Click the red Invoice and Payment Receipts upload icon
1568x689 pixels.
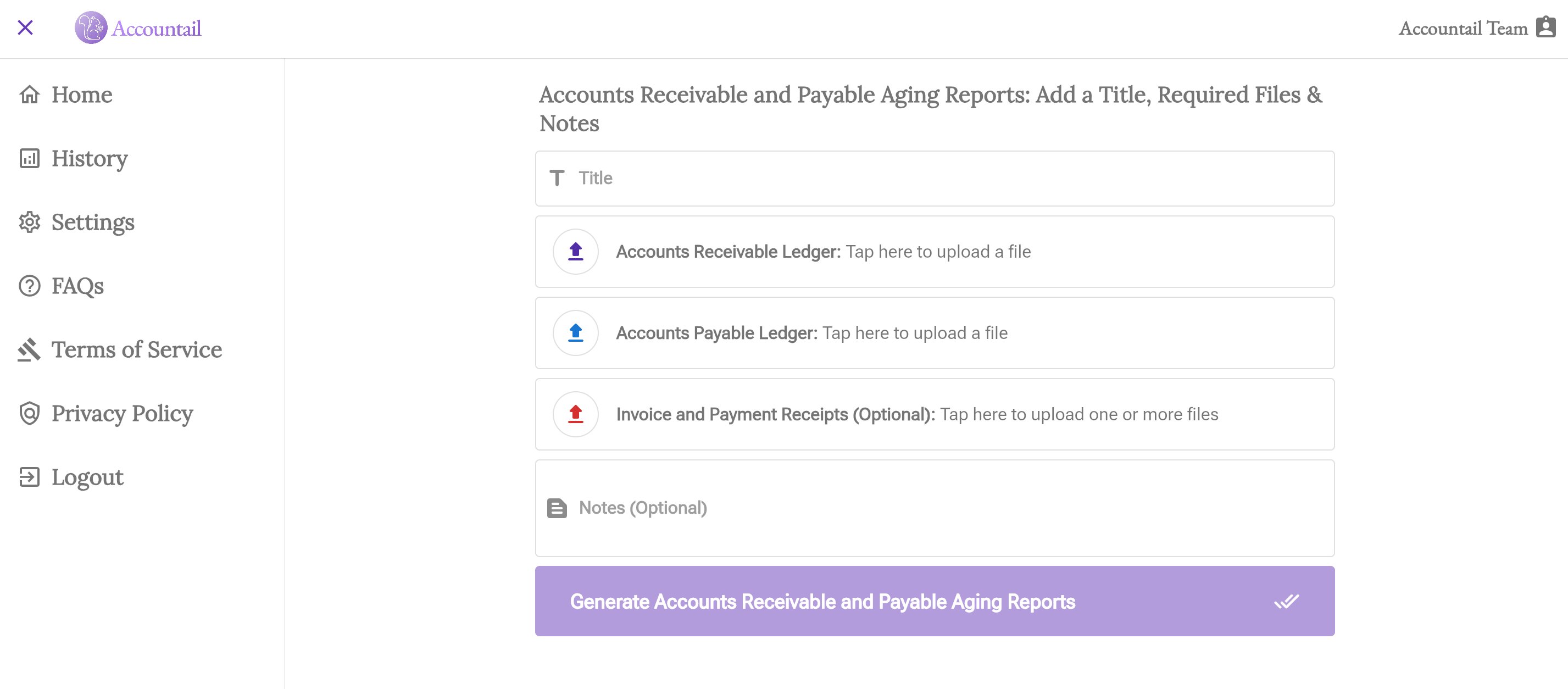click(575, 414)
